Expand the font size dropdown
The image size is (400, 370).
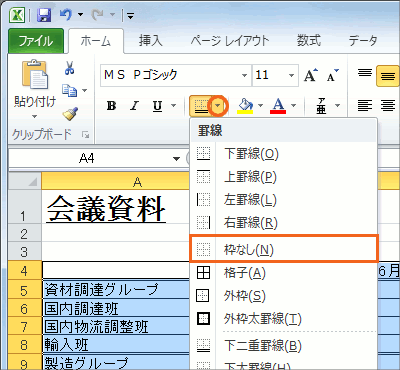291,75
